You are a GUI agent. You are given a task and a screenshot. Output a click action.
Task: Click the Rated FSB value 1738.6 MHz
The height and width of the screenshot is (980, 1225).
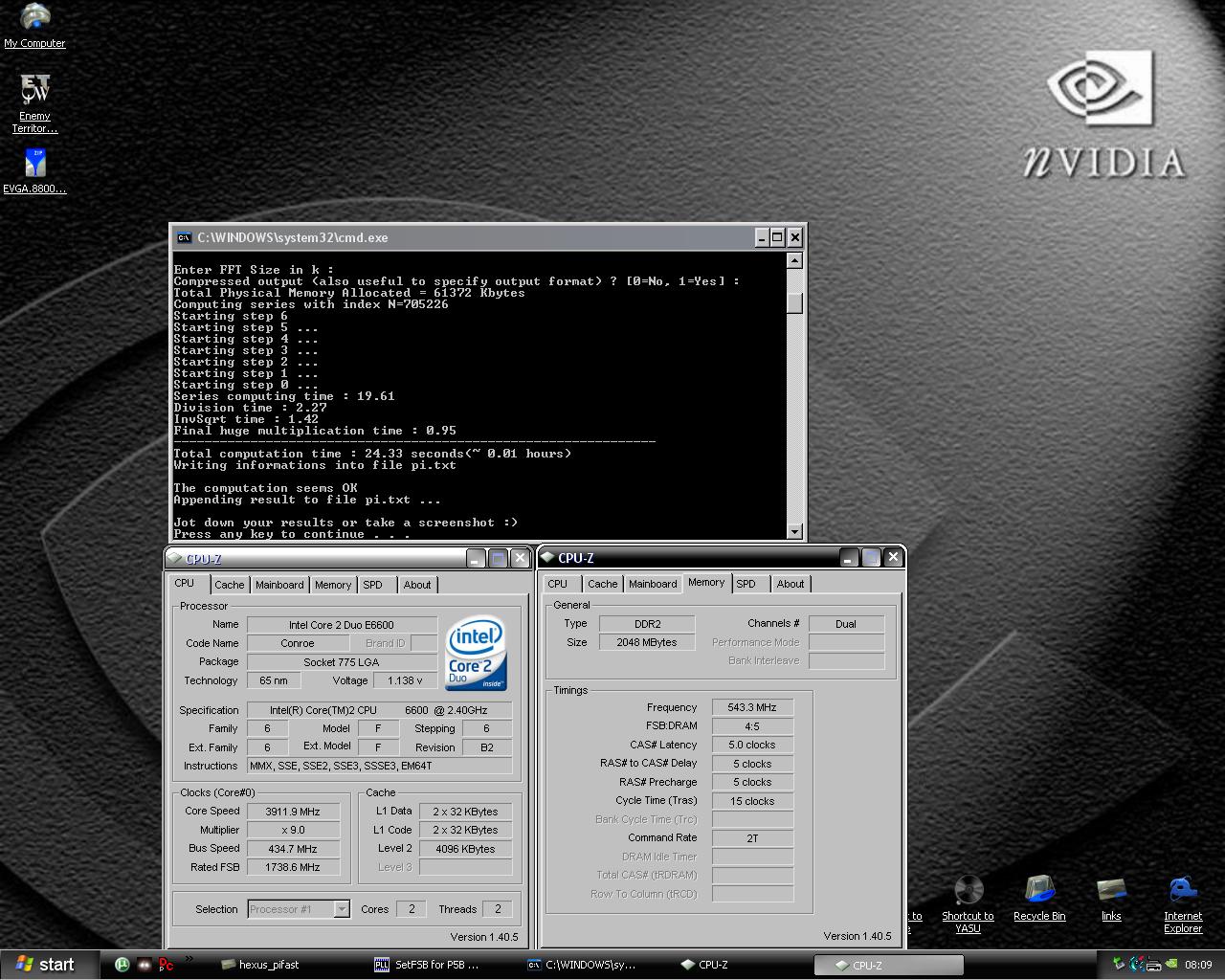(x=293, y=867)
